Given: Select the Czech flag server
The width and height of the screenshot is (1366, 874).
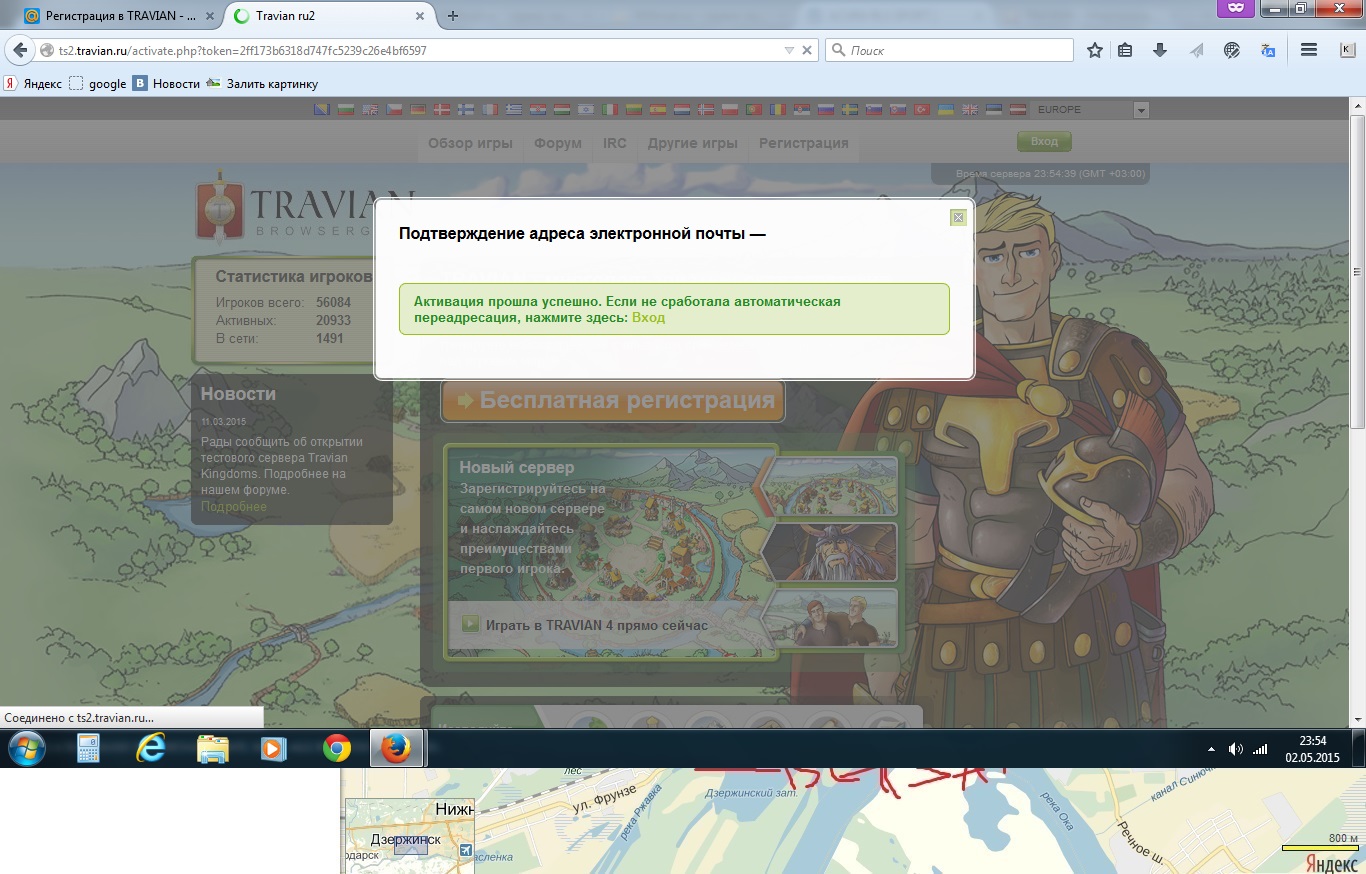Looking at the screenshot, I should click(394, 110).
